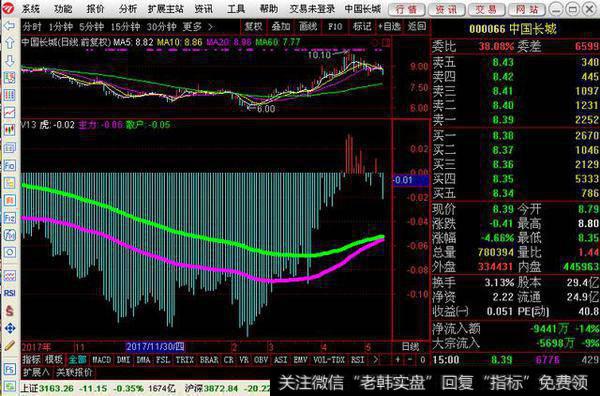
Task: Switch to 30分钟 chart period
Action: point(161,27)
